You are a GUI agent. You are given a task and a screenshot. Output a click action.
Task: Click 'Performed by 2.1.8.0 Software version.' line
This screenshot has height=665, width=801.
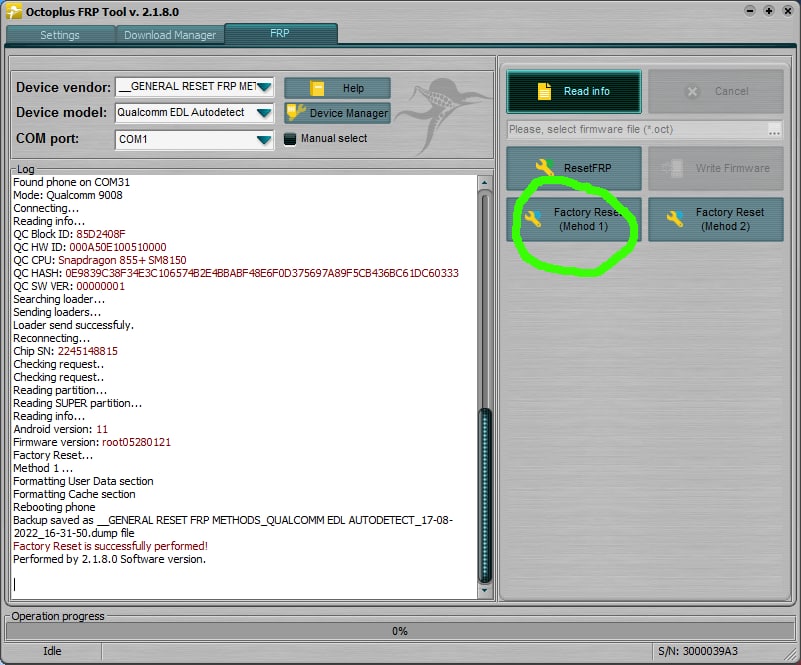(x=109, y=559)
